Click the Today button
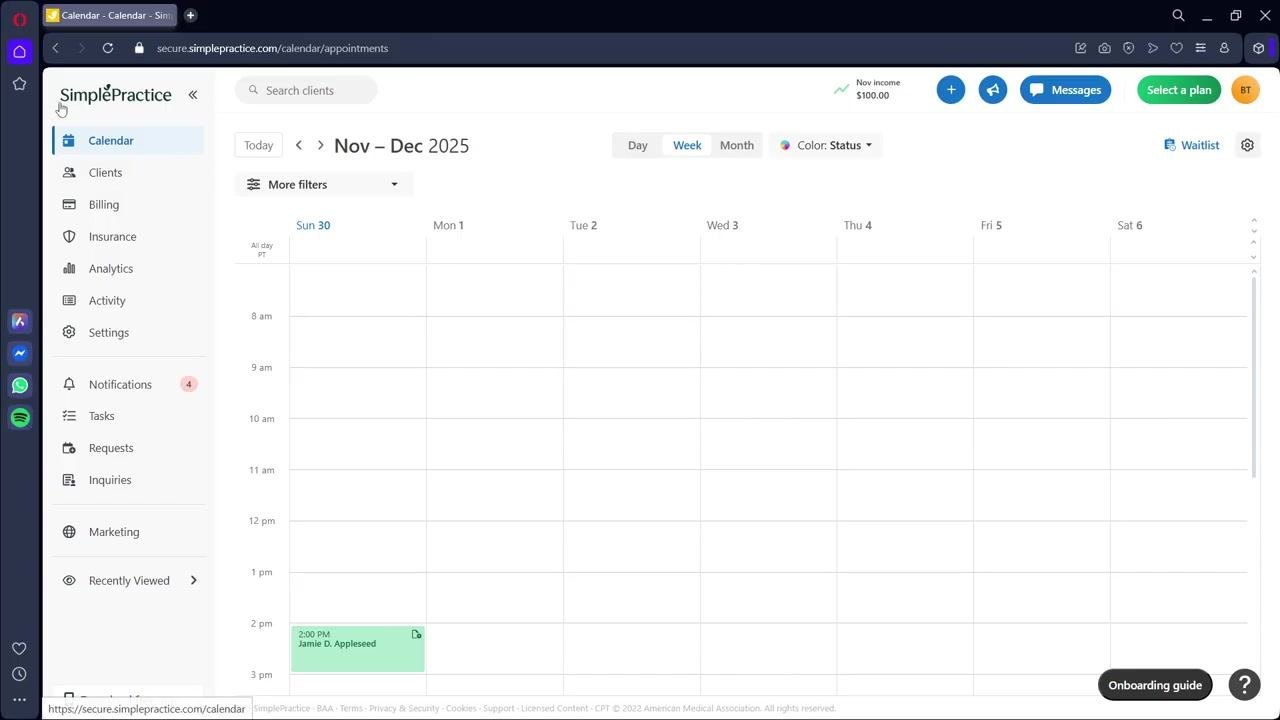 coord(258,145)
